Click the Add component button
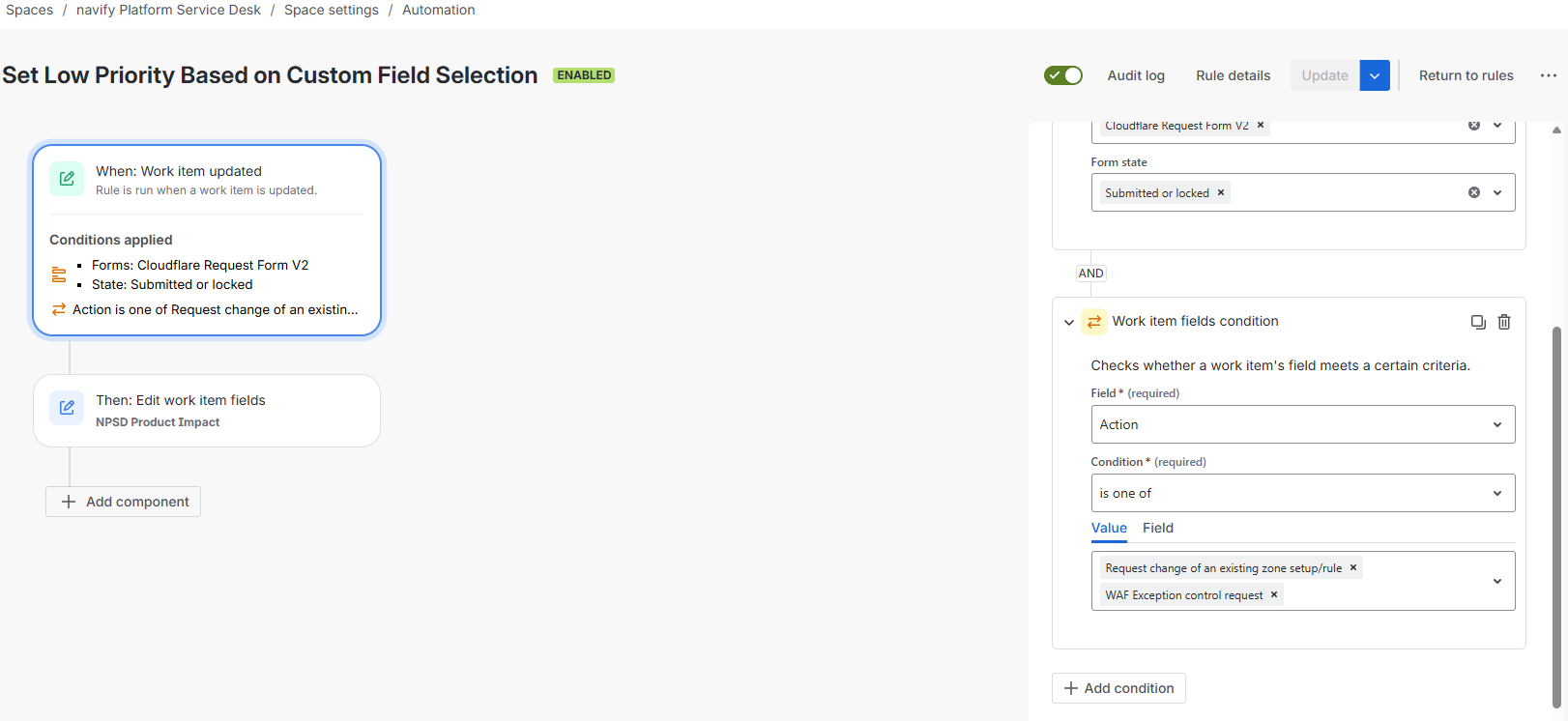The image size is (1568, 721). pyautogui.click(x=124, y=502)
